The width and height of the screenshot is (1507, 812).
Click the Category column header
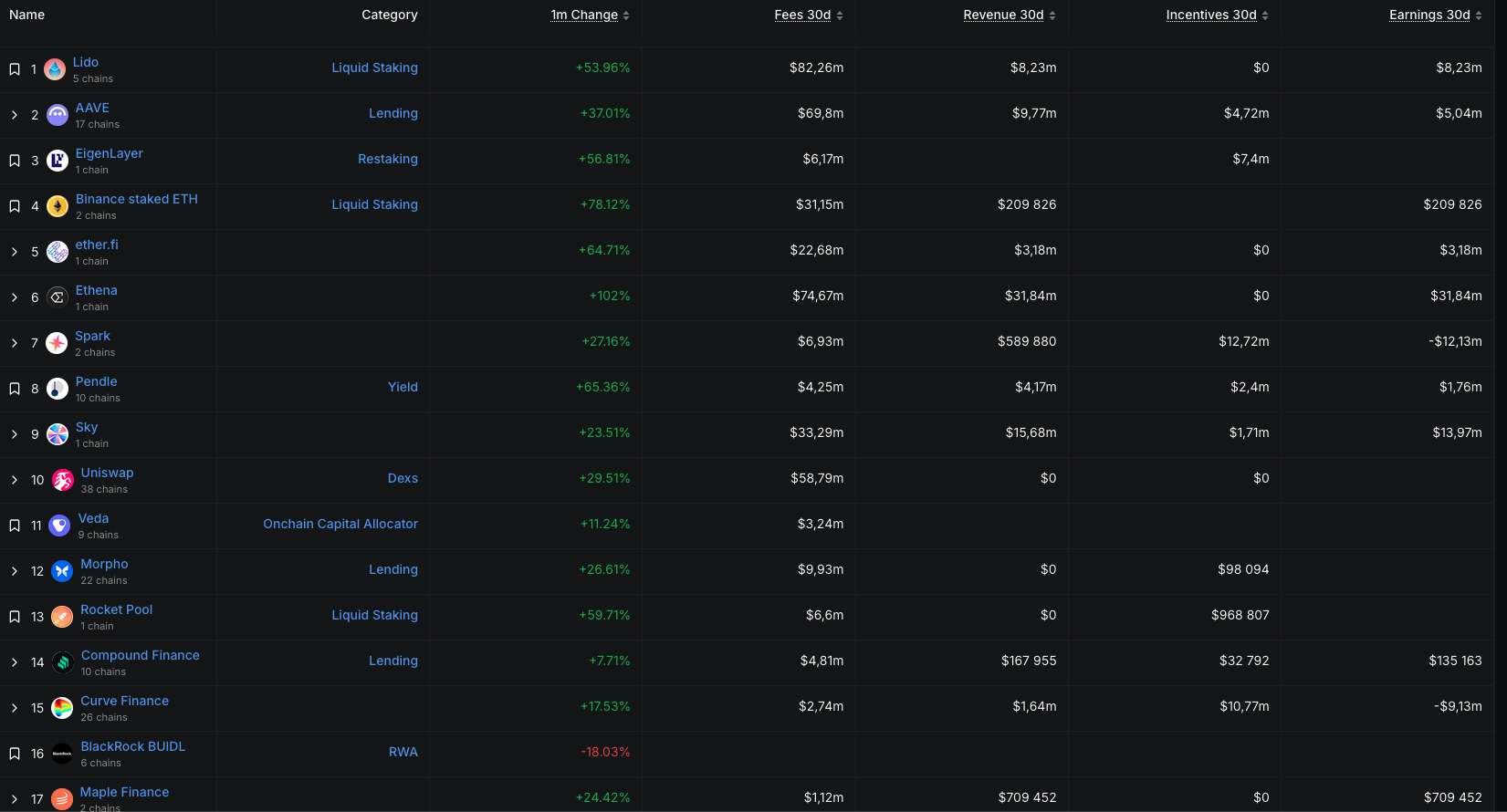pyautogui.click(x=390, y=15)
